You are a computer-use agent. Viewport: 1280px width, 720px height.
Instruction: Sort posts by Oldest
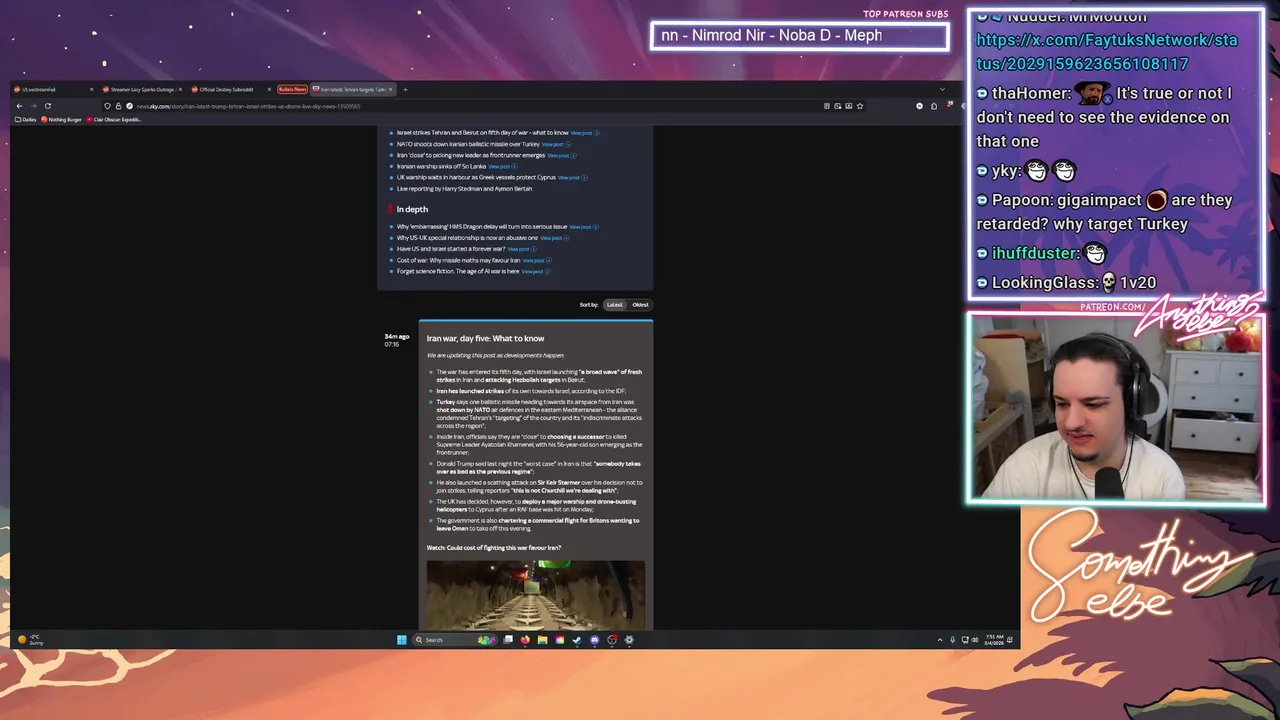(640, 305)
